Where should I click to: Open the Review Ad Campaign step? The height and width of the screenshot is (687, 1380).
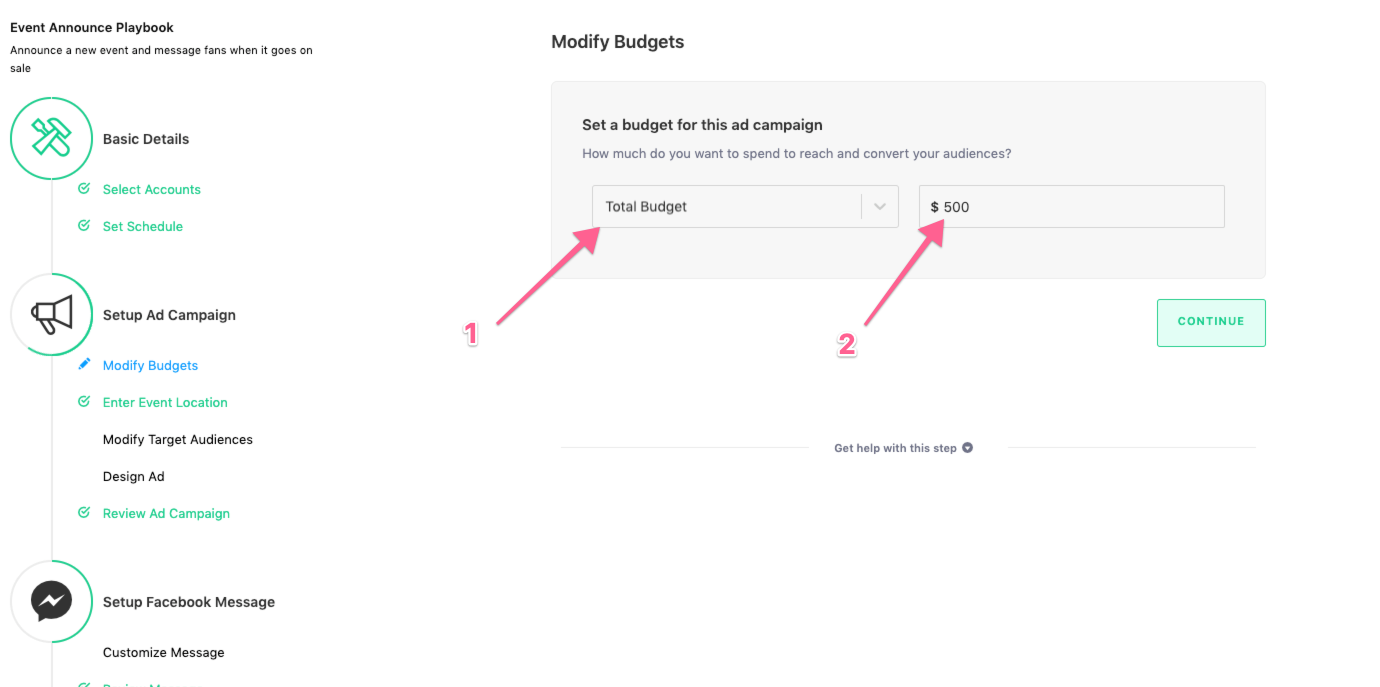(x=166, y=513)
